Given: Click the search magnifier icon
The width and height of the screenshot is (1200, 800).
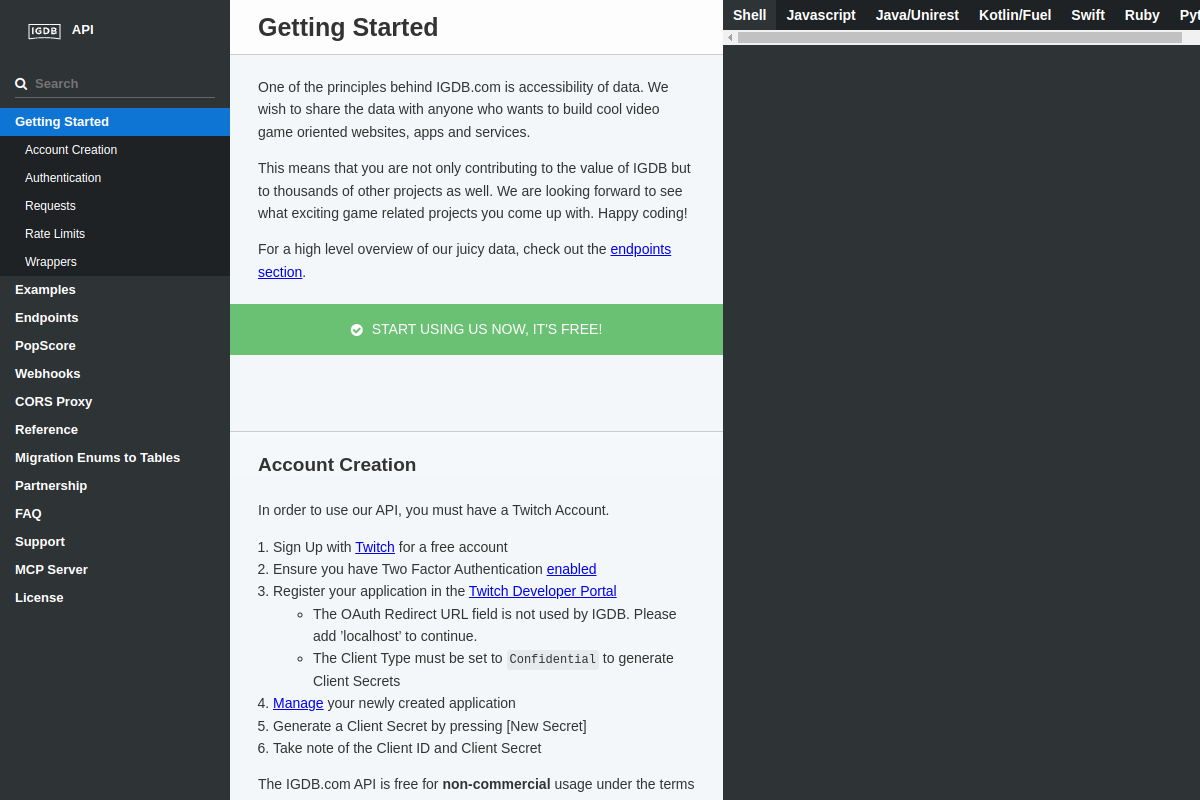Looking at the screenshot, I should pyautogui.click(x=21, y=84).
